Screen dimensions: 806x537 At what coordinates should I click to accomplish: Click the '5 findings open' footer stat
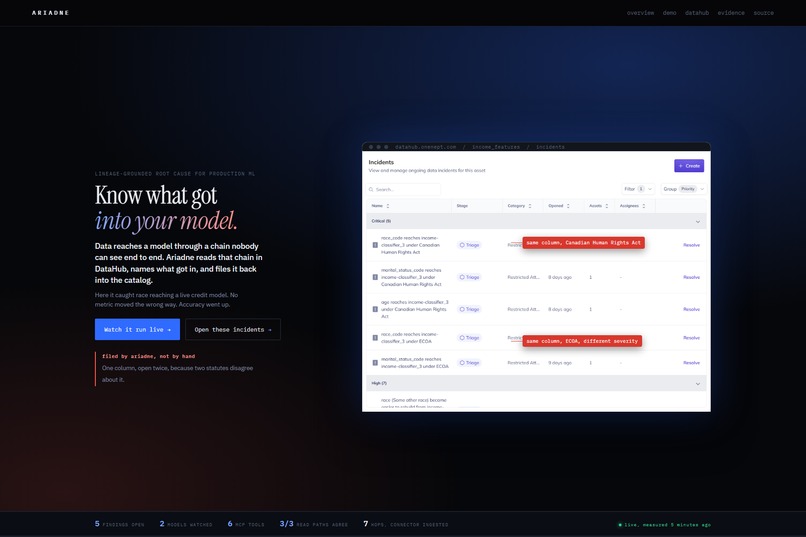(x=119, y=524)
